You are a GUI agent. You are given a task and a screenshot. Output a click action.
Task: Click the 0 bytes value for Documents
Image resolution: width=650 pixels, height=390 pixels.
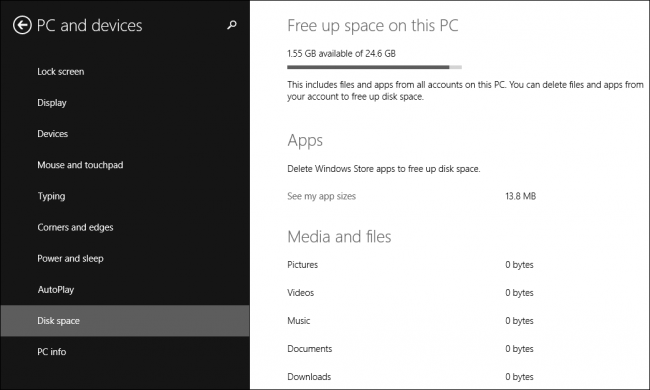519,349
